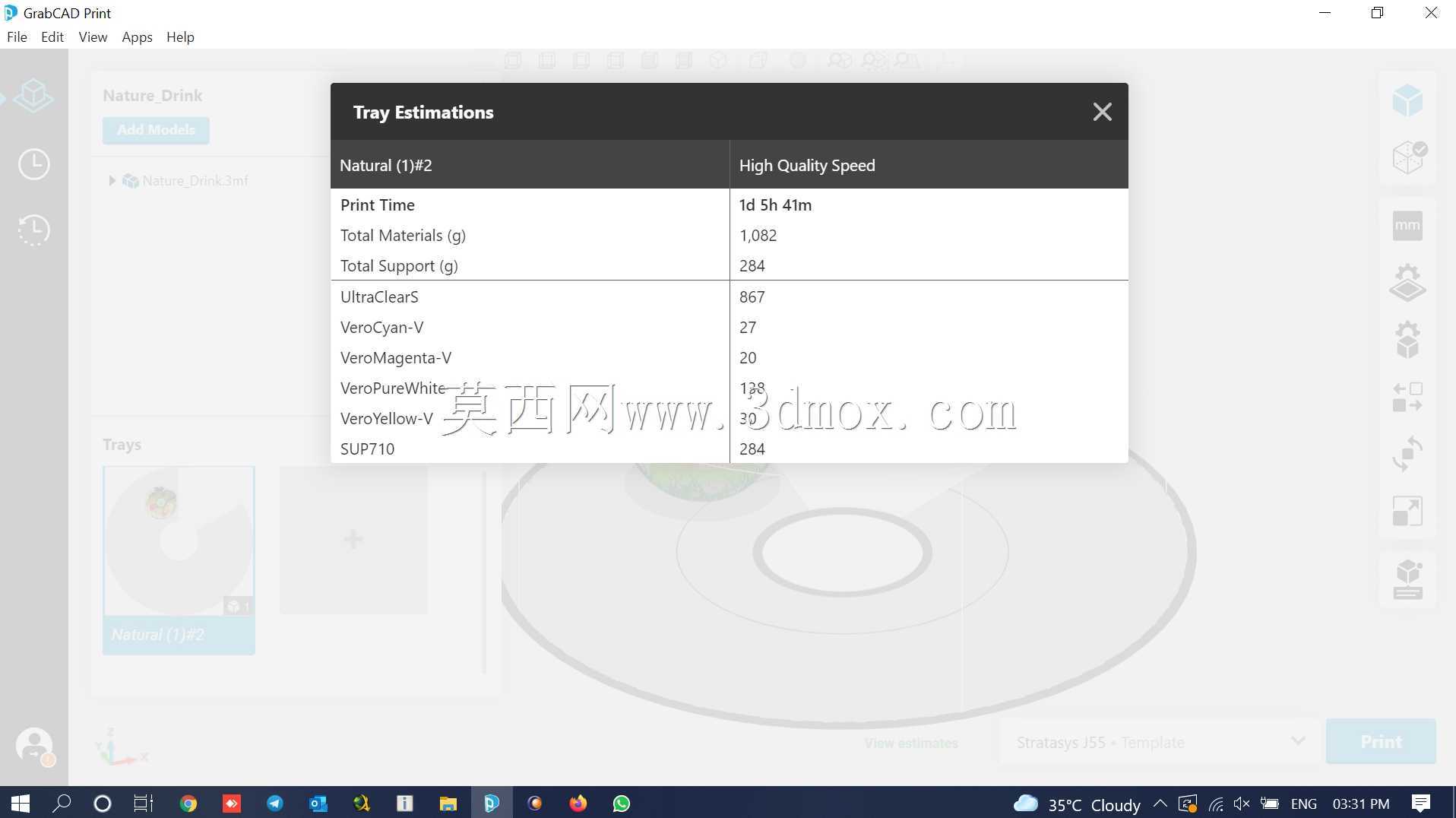Select Nature_Drink.3mf in project tree
This screenshot has width=1456, height=818.
[x=195, y=180]
